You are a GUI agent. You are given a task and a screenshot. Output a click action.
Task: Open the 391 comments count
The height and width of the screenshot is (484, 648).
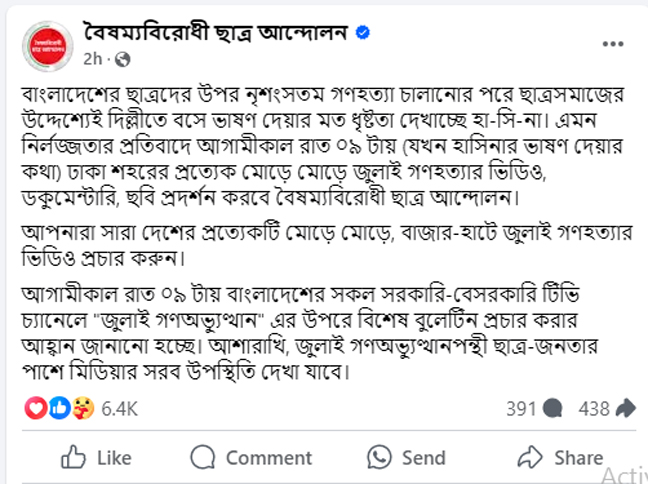point(521,409)
